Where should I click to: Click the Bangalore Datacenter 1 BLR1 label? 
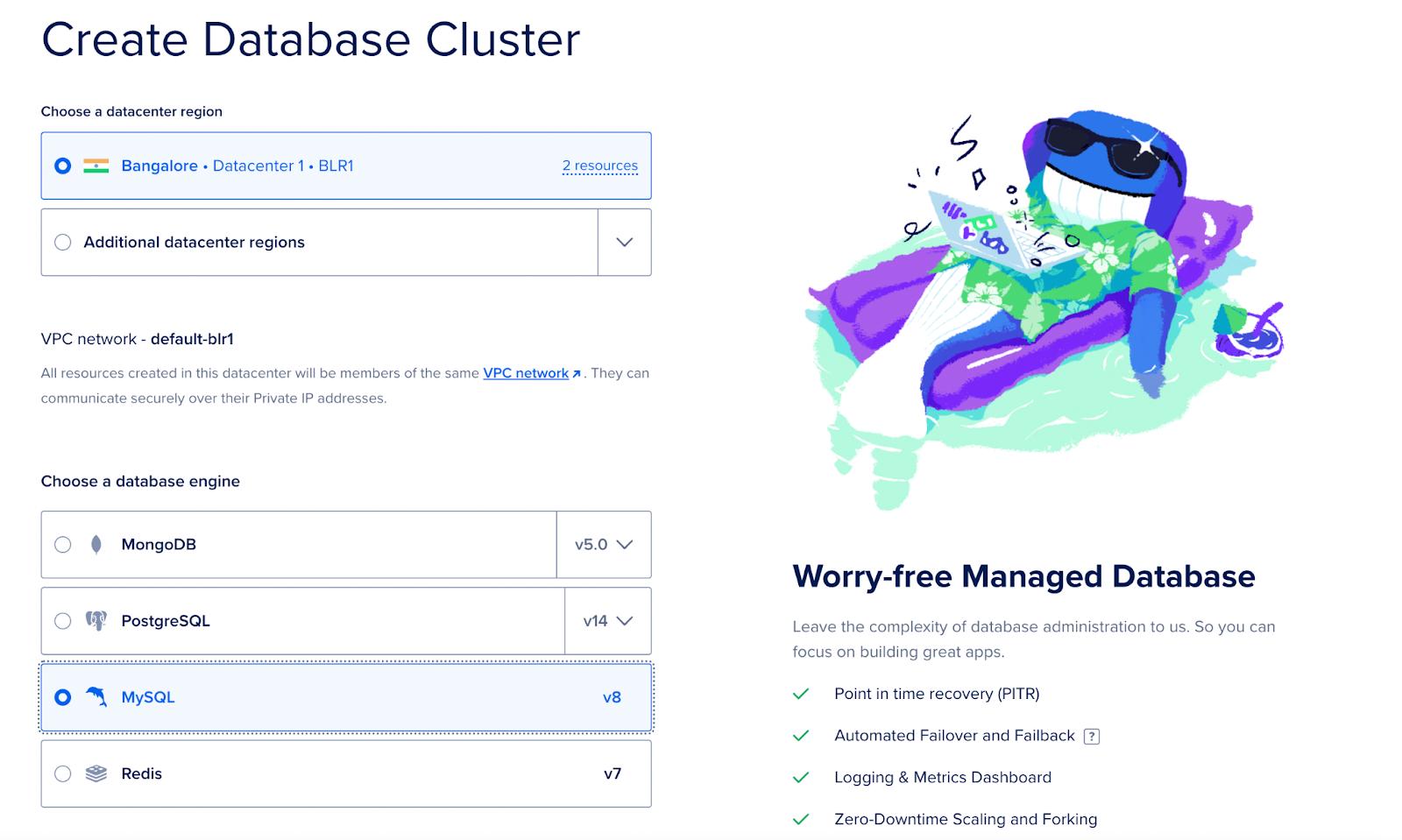click(237, 166)
